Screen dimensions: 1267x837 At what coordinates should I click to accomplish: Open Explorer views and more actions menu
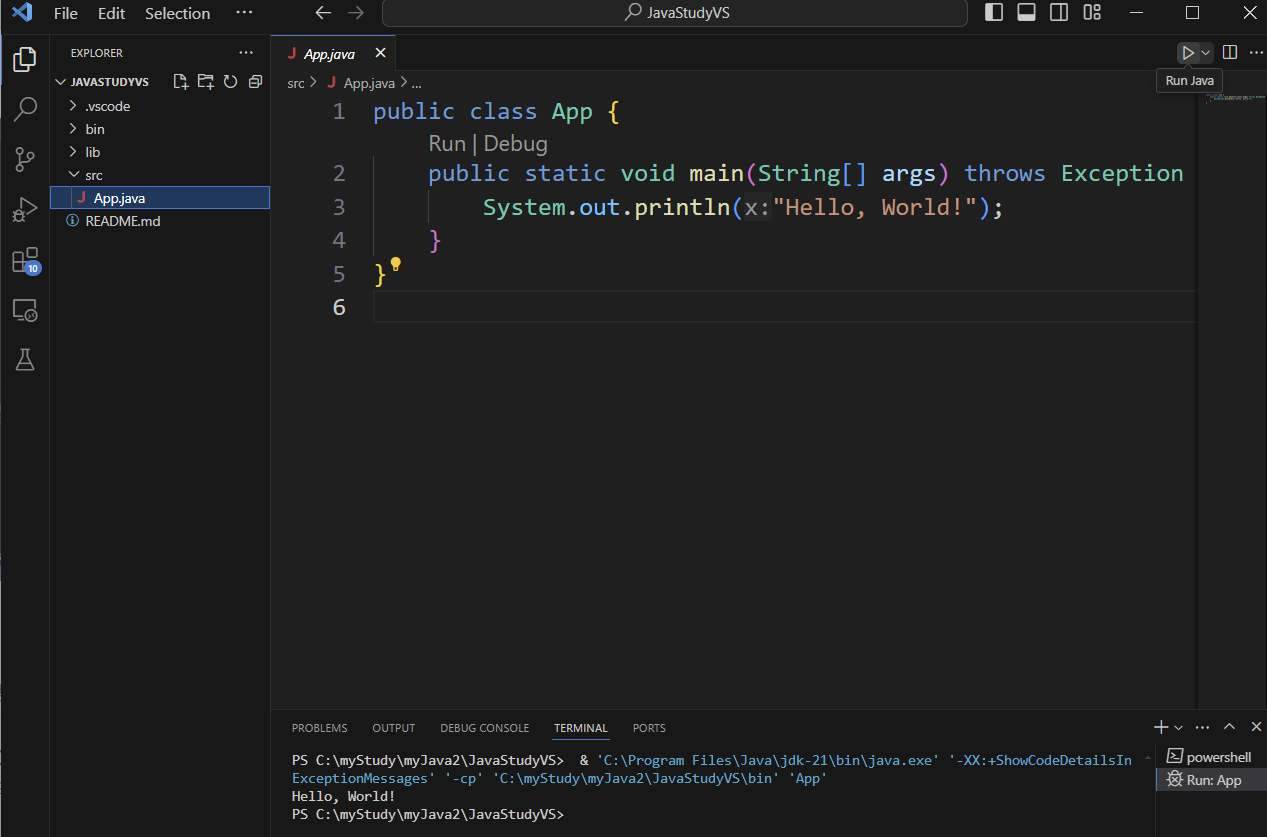[x=246, y=53]
